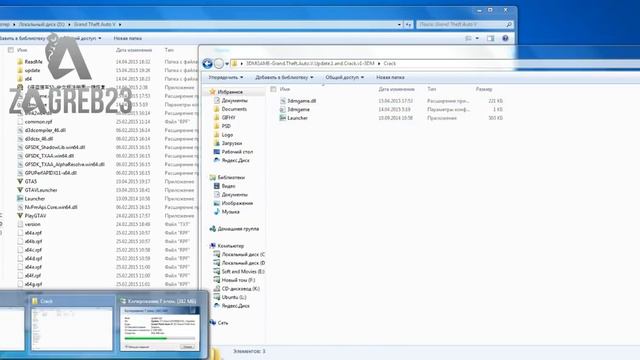Switch to the Crack window taskbar thumbnail

coord(72,324)
